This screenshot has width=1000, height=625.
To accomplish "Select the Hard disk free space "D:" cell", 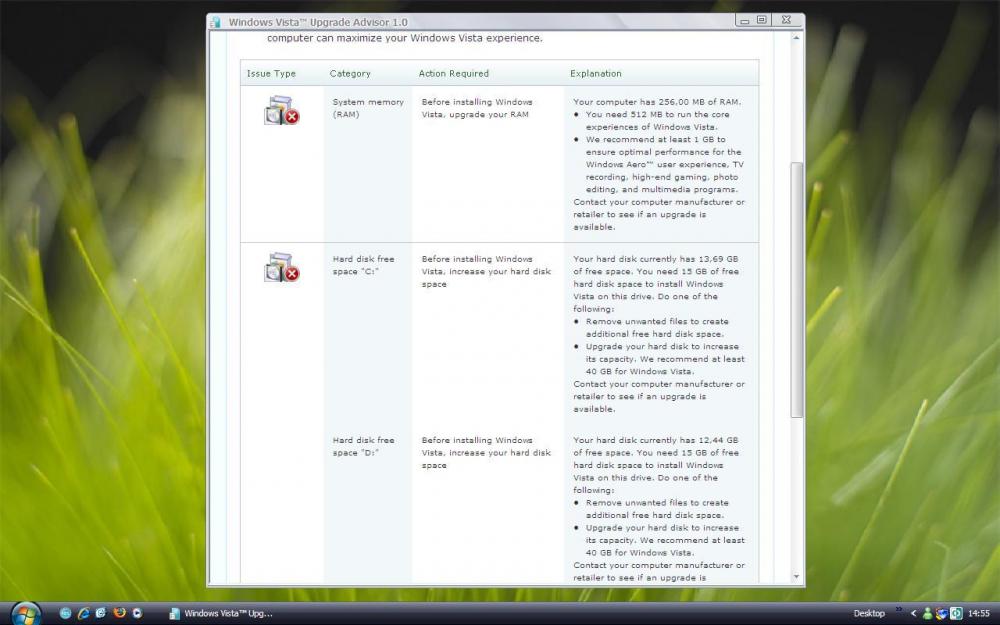I will click(x=364, y=446).
